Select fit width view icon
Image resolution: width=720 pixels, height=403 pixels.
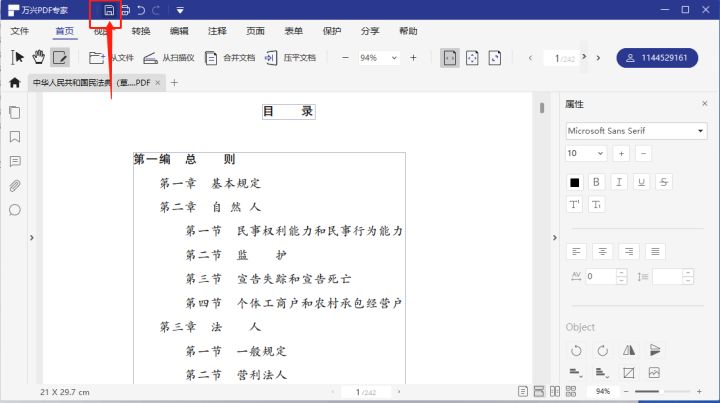[450, 58]
